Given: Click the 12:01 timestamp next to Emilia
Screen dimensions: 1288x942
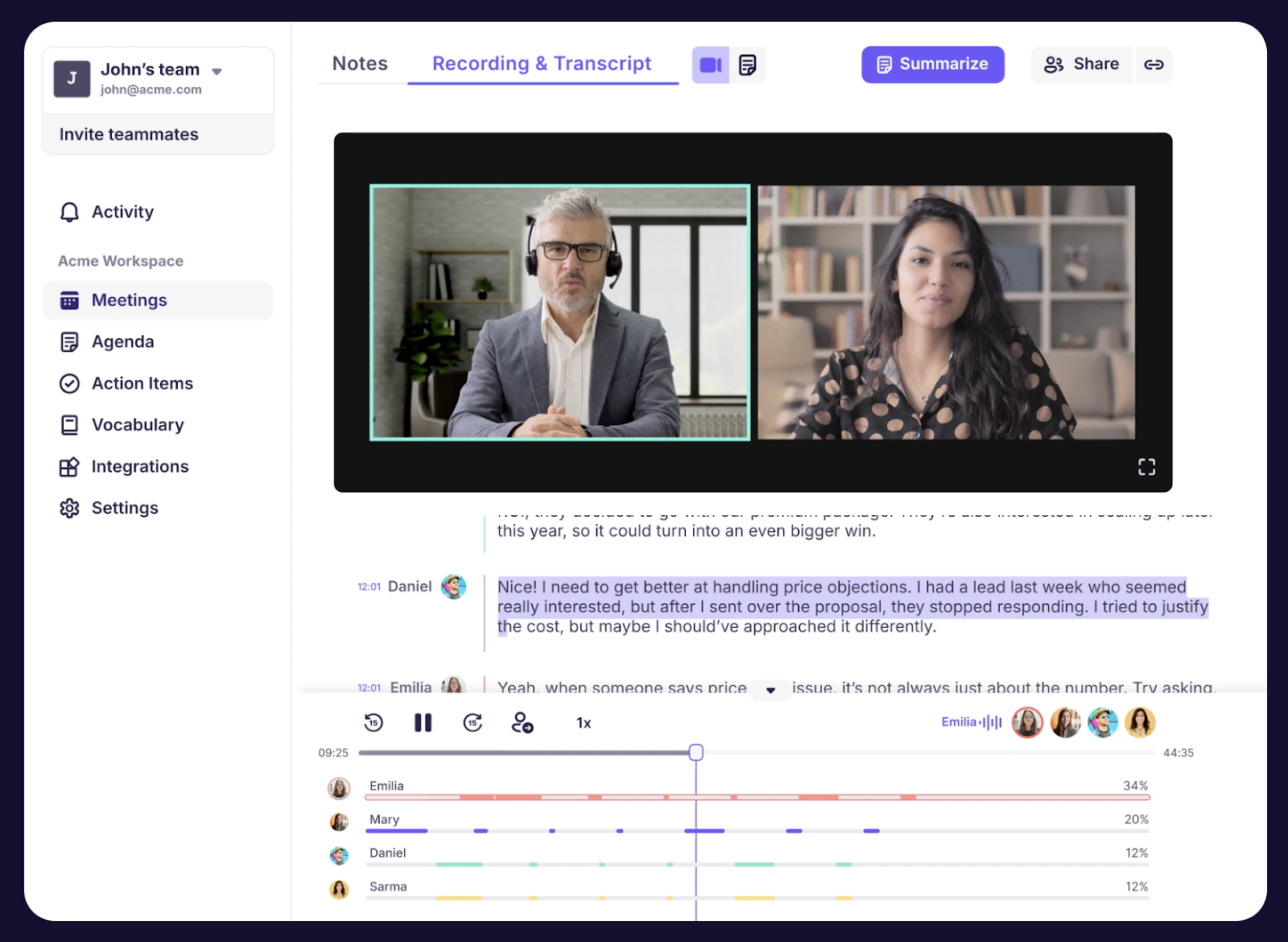Looking at the screenshot, I should point(369,688).
